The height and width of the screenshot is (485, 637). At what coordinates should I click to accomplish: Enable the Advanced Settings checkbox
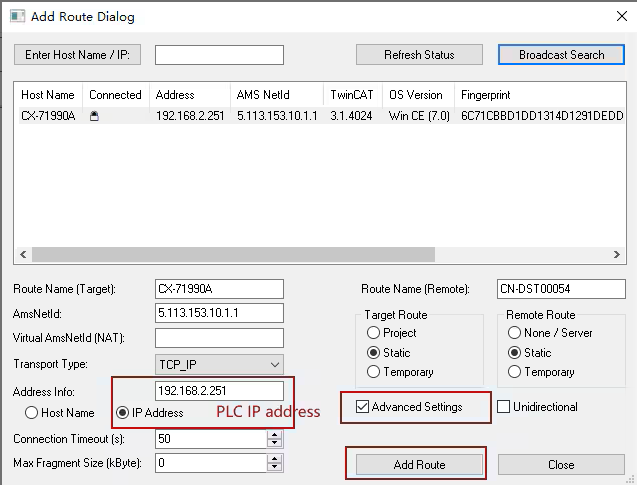click(363, 407)
